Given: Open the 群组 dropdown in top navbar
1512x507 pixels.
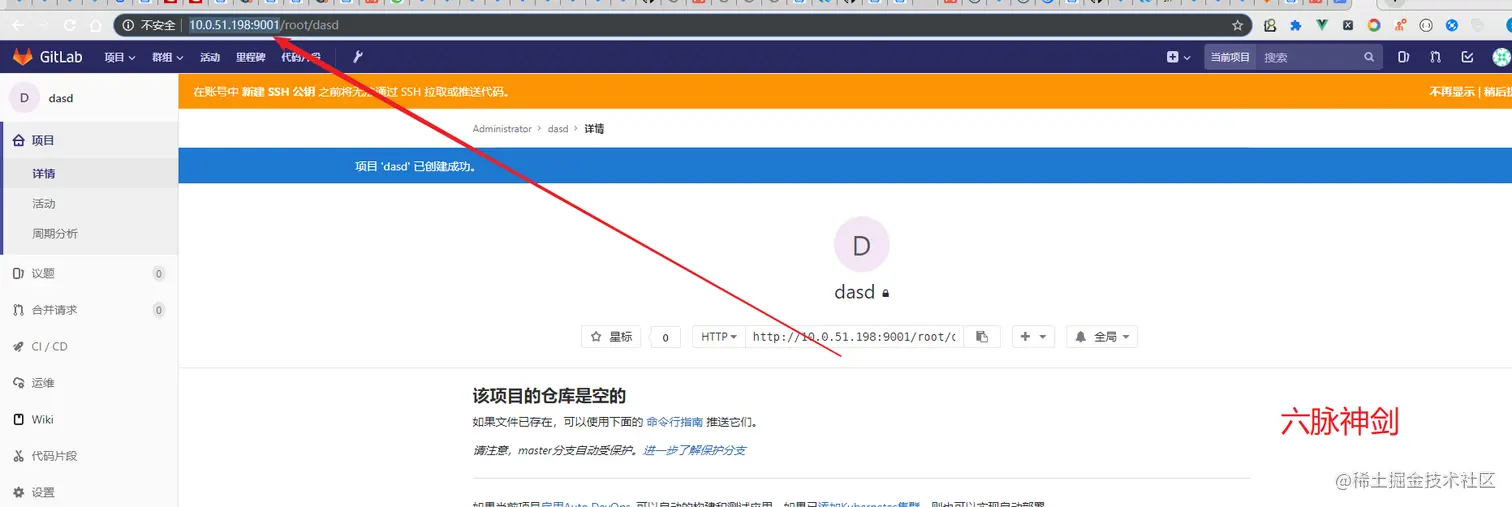Looking at the screenshot, I should (x=167, y=57).
